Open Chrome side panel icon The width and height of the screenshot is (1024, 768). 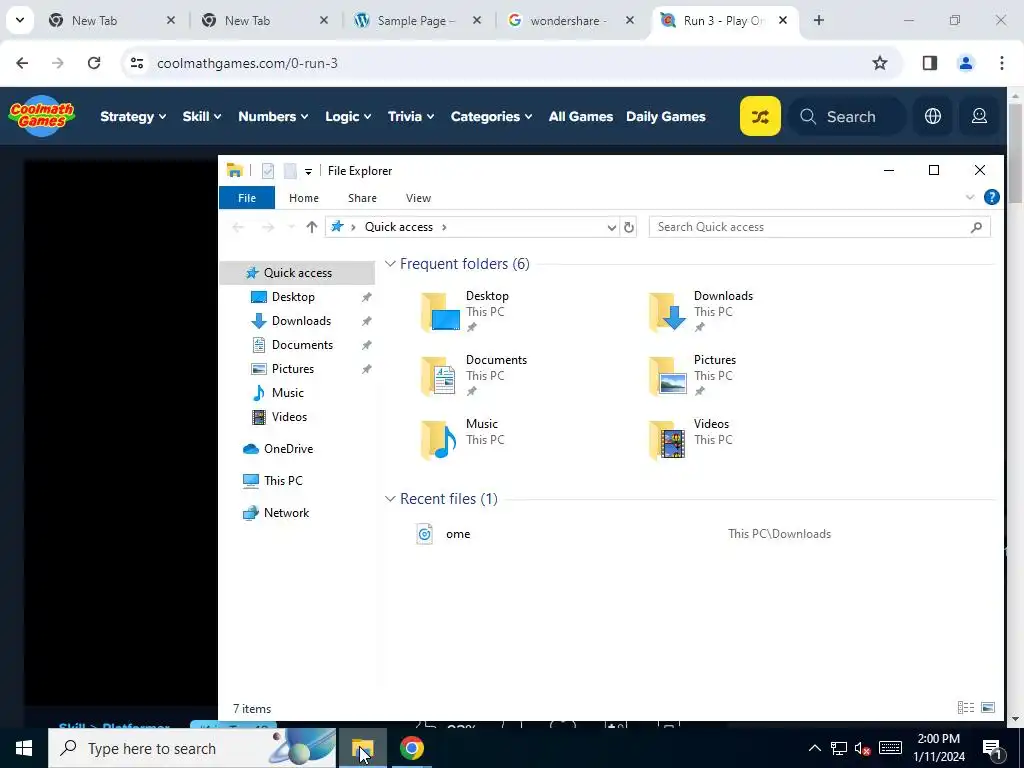tap(929, 63)
